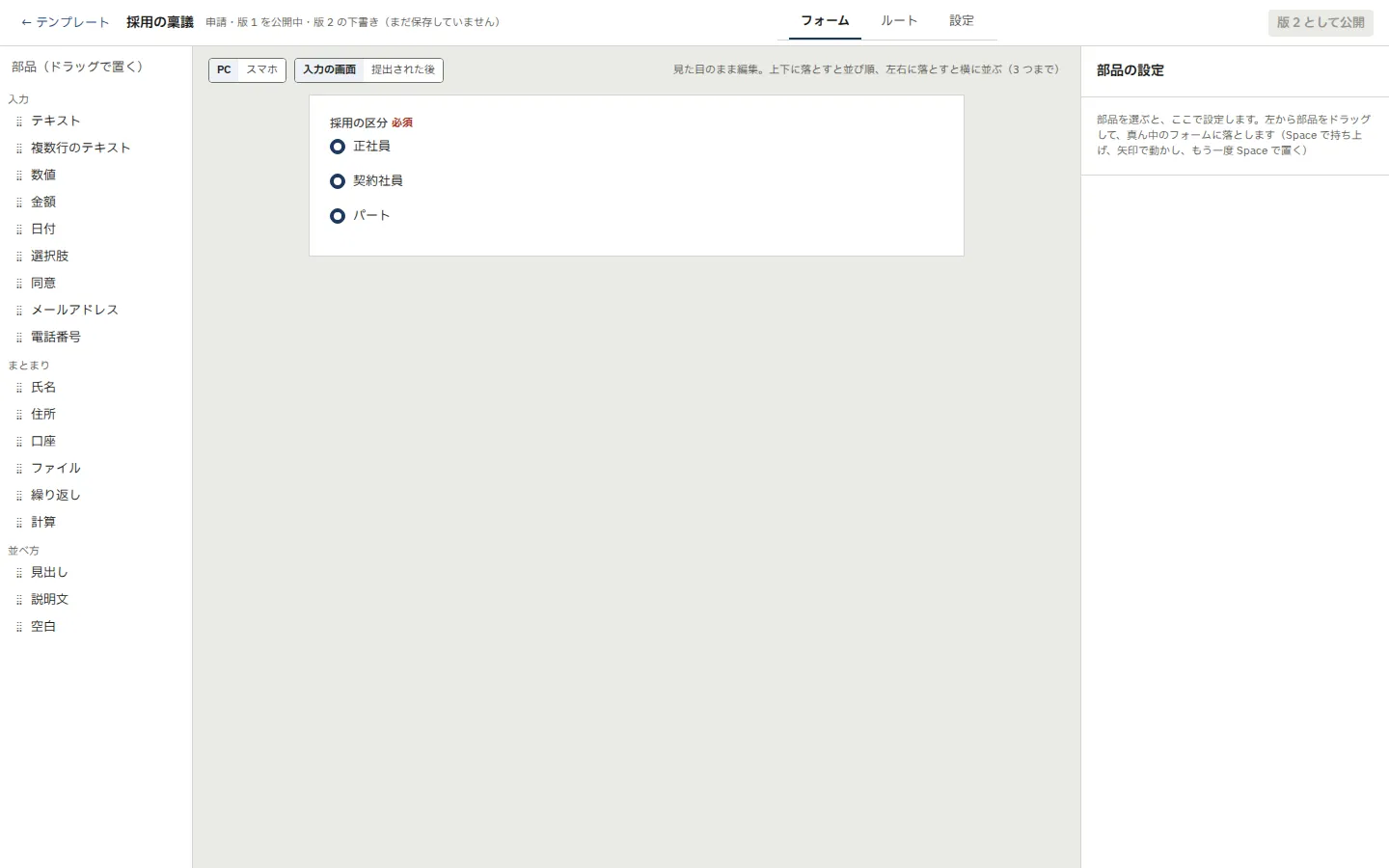Screen dimensions: 1389x868
Task: Click the メールアドレス part label
Action: pos(75,311)
